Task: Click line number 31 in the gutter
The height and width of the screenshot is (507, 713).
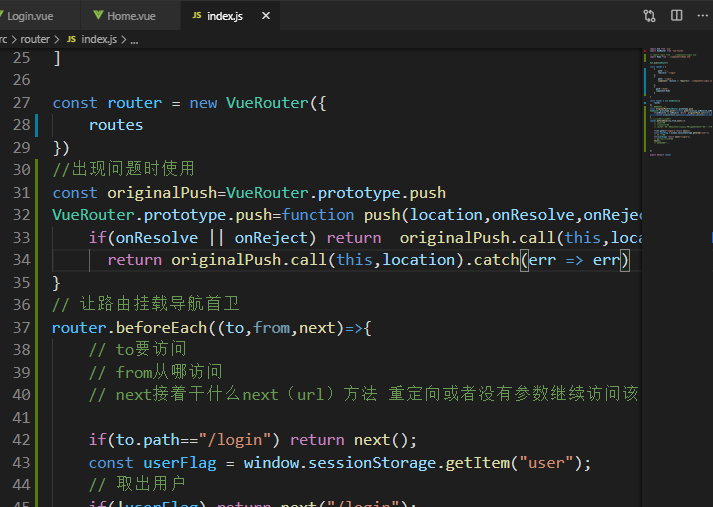Action: (x=21, y=193)
